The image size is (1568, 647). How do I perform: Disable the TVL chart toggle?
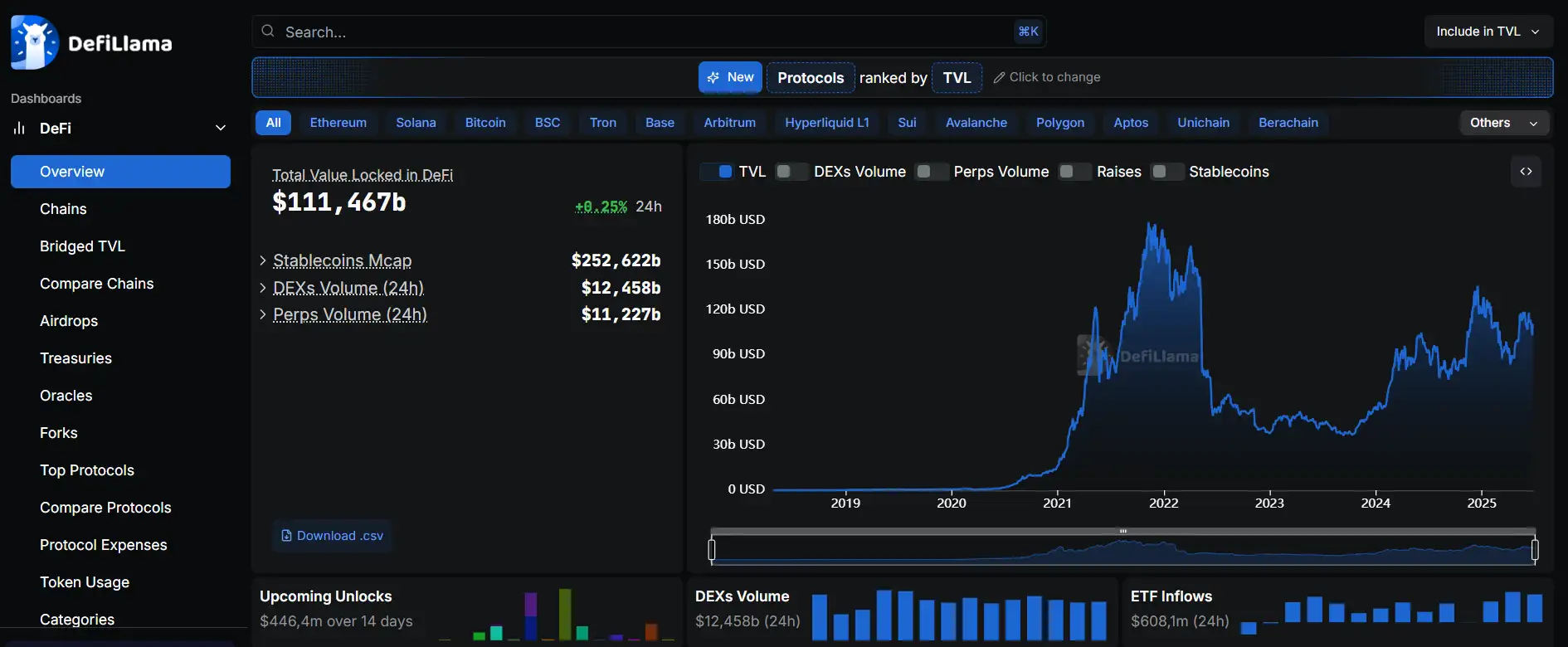(717, 172)
